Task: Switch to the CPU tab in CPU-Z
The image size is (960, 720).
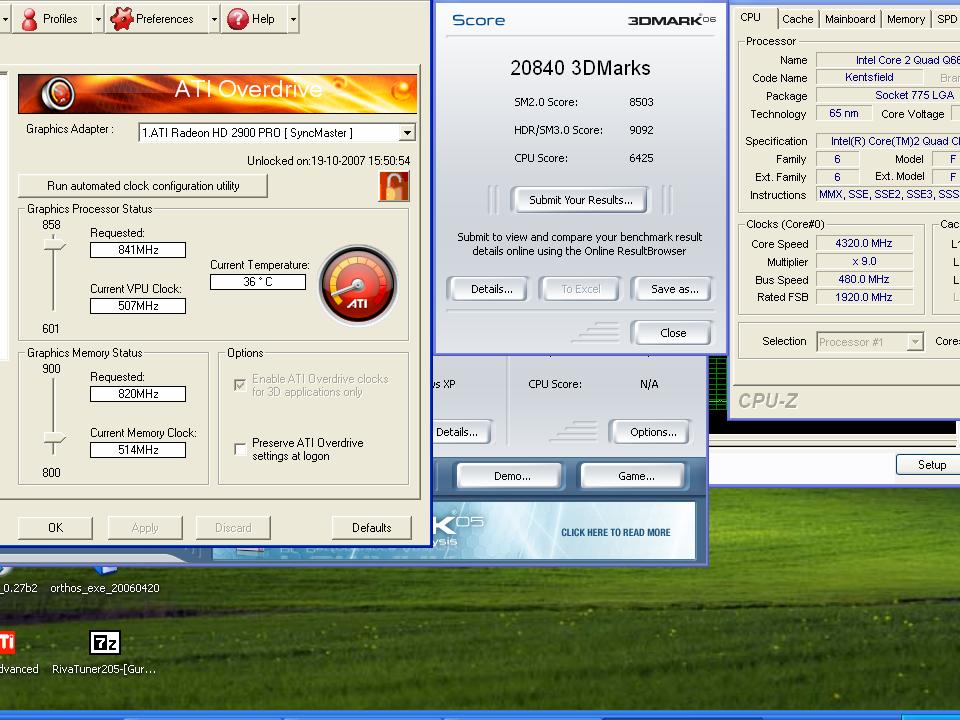Action: pos(750,18)
